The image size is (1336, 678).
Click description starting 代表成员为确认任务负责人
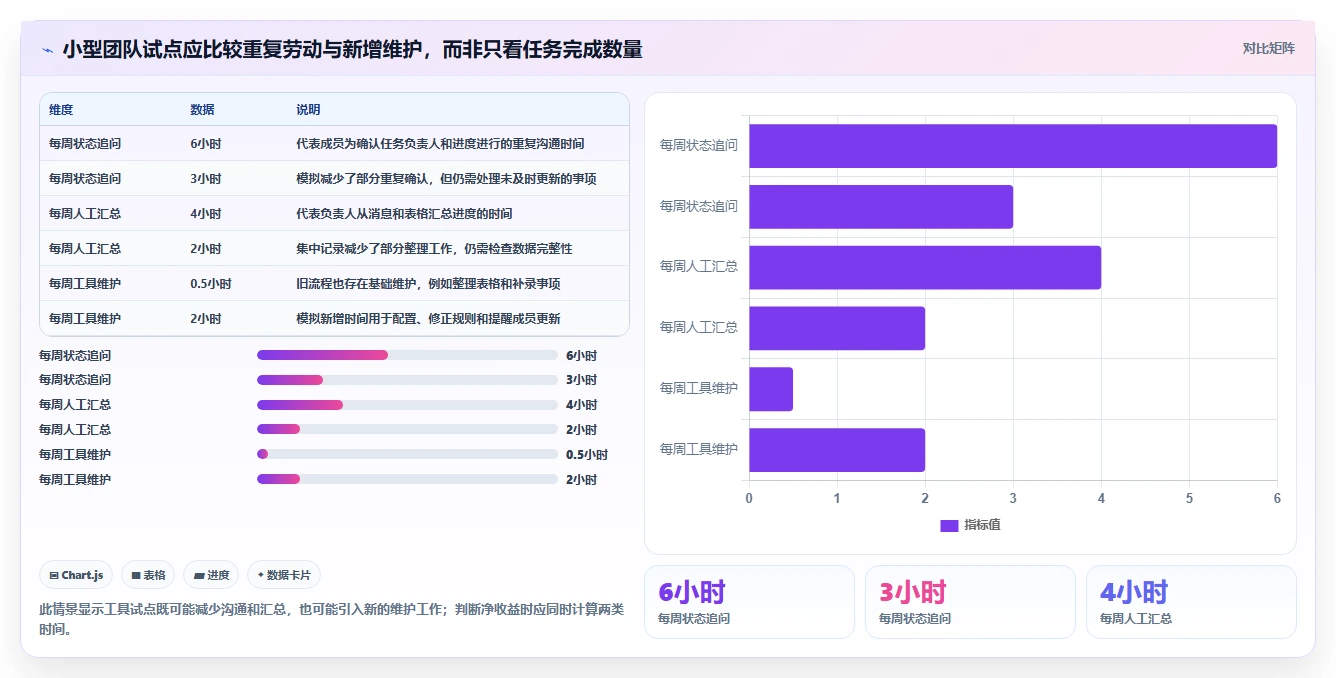click(x=440, y=144)
